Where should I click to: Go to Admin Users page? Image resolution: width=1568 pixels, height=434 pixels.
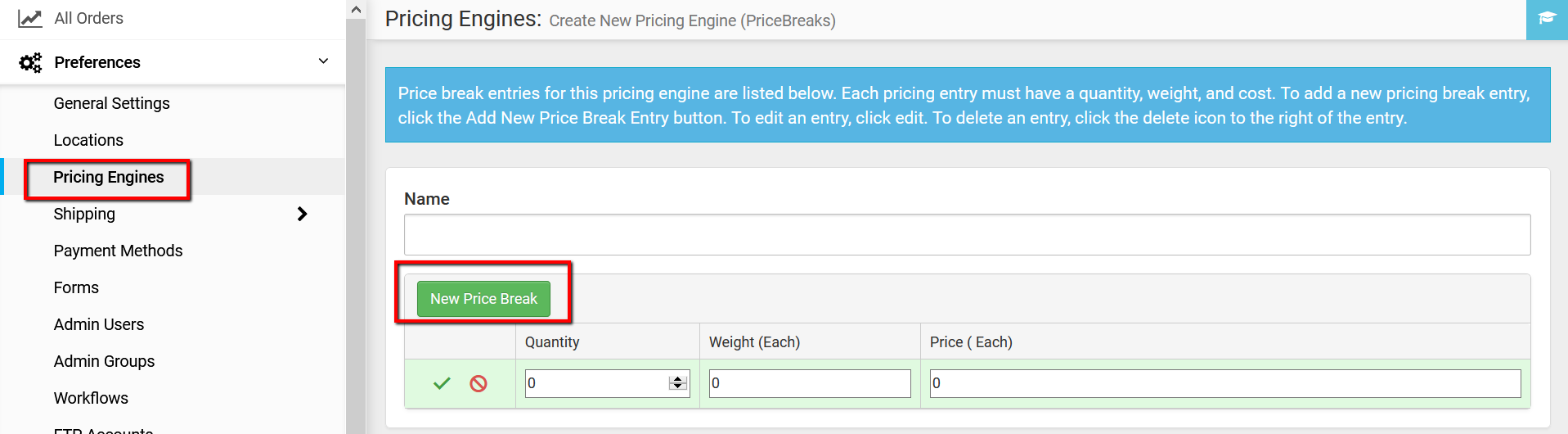[99, 324]
